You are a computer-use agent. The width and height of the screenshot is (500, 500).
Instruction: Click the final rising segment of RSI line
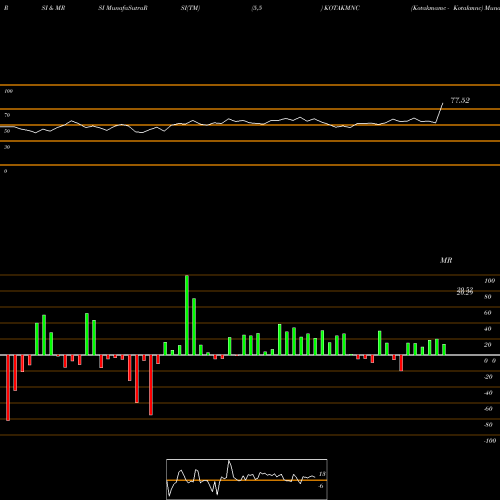click(439, 113)
